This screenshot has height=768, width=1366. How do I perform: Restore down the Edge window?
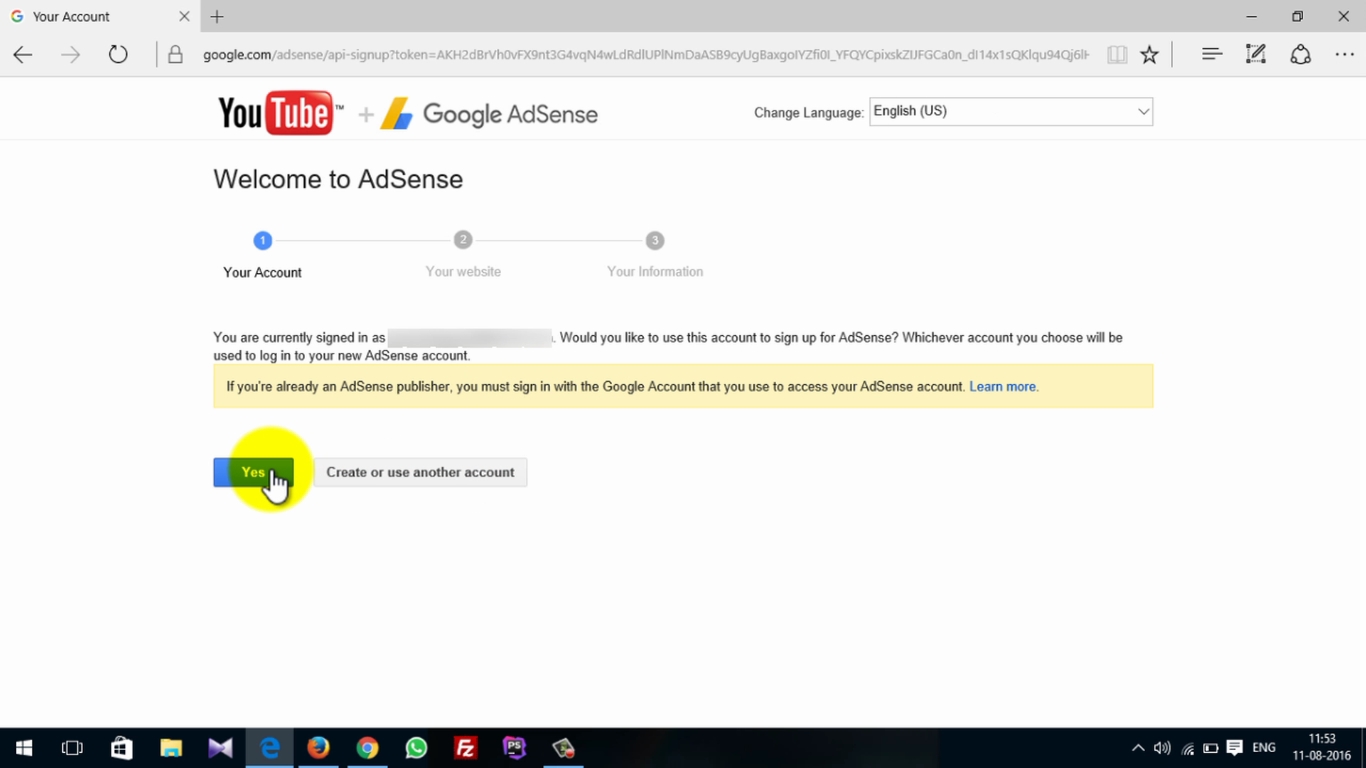[x=1298, y=16]
